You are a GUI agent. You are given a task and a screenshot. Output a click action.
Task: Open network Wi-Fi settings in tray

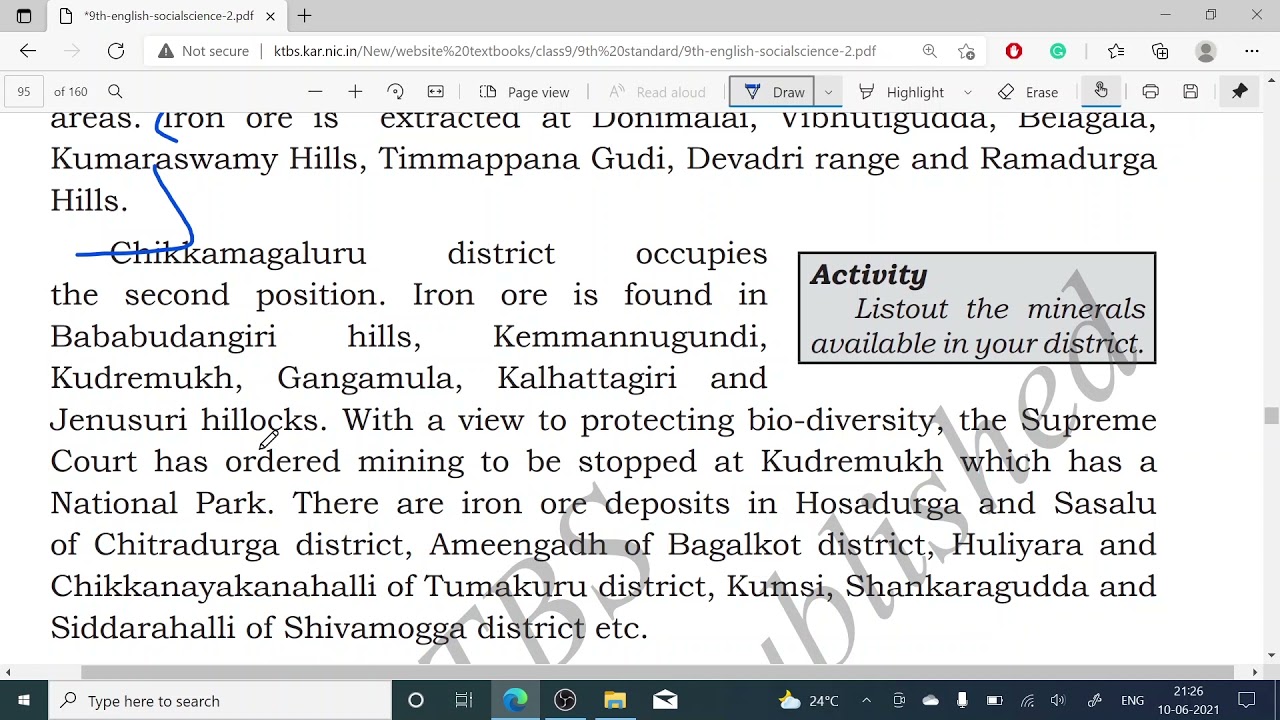coord(1027,700)
